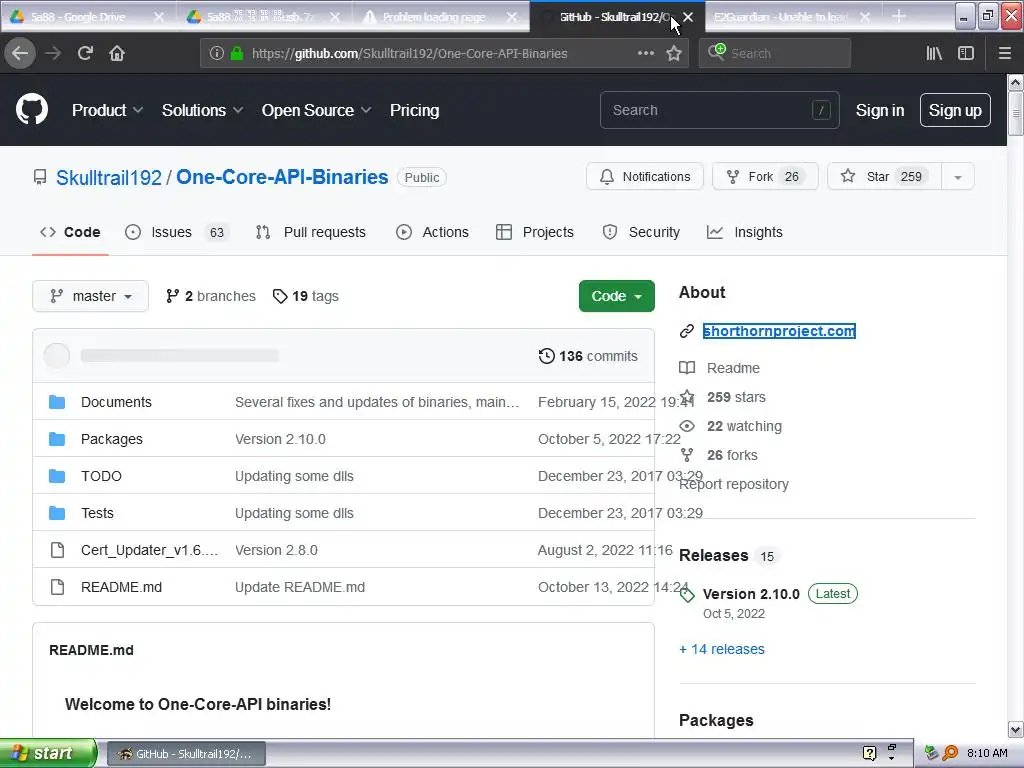View the 2 branches list
Viewport: 1024px width, 768px height.
coord(210,296)
